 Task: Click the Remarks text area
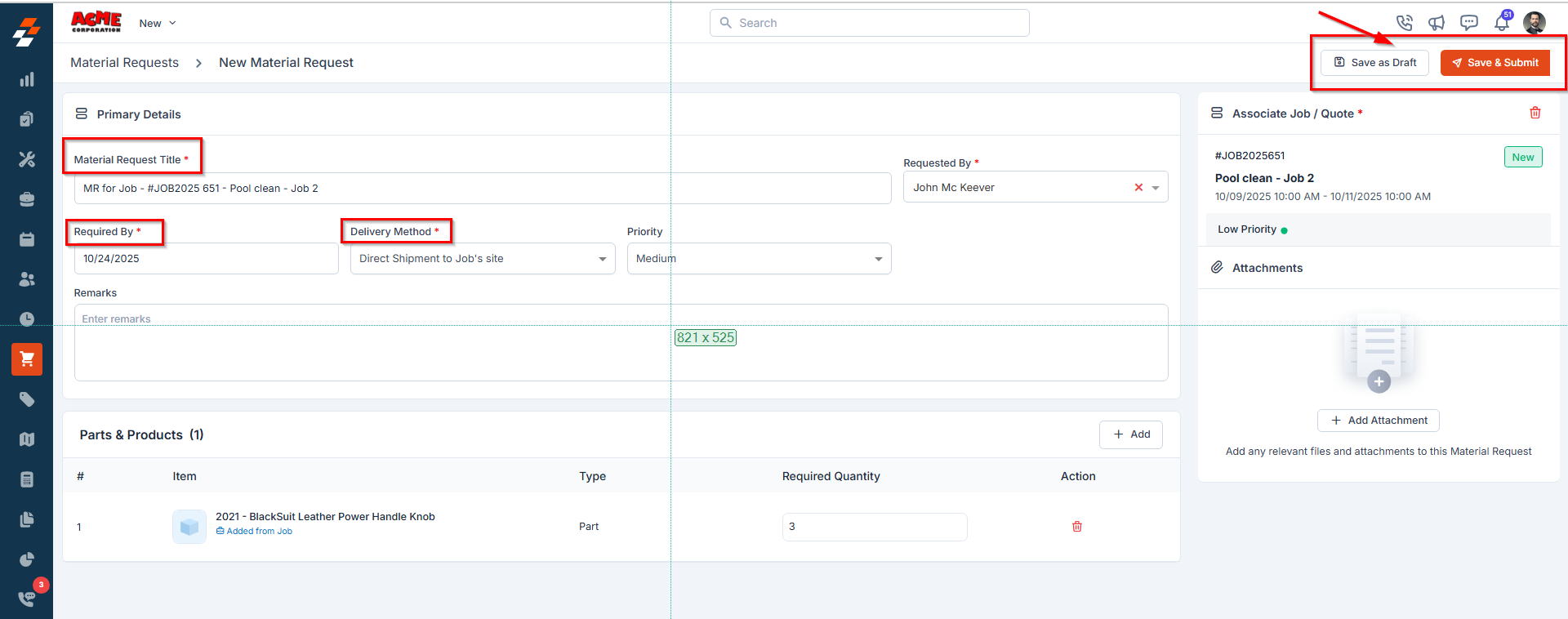point(621,343)
